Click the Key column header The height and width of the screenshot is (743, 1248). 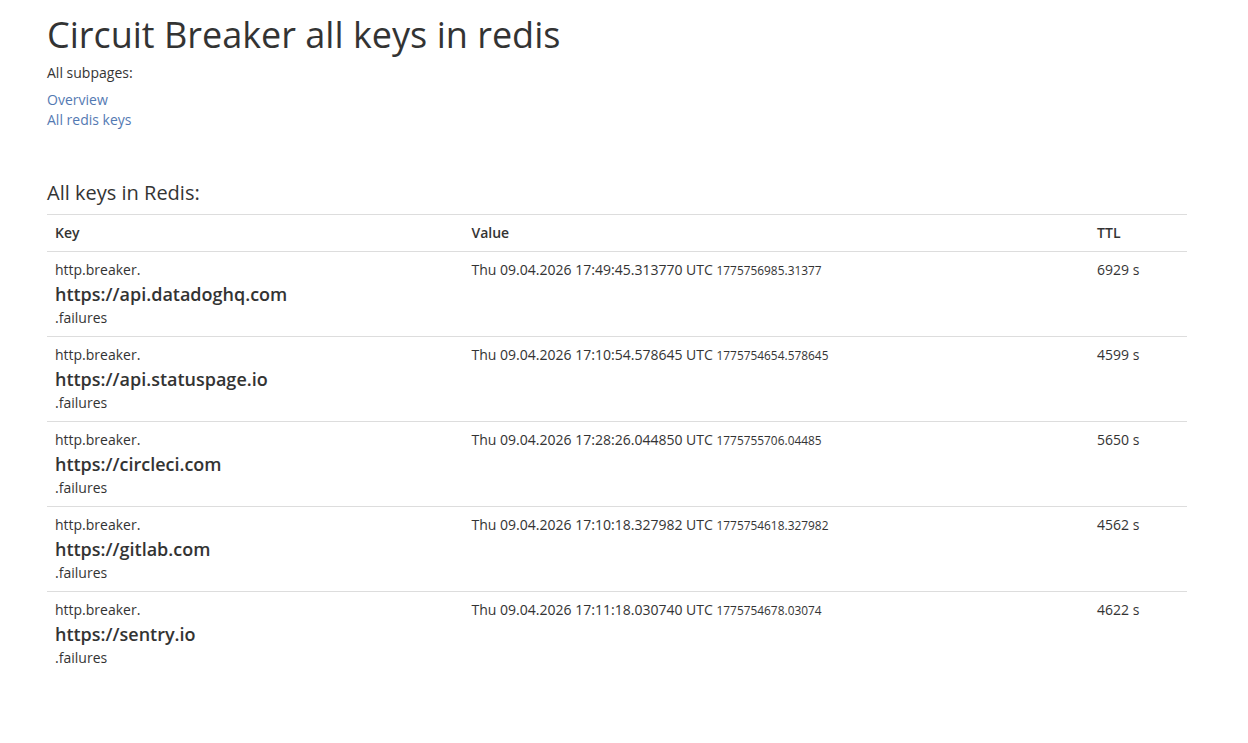(x=67, y=233)
